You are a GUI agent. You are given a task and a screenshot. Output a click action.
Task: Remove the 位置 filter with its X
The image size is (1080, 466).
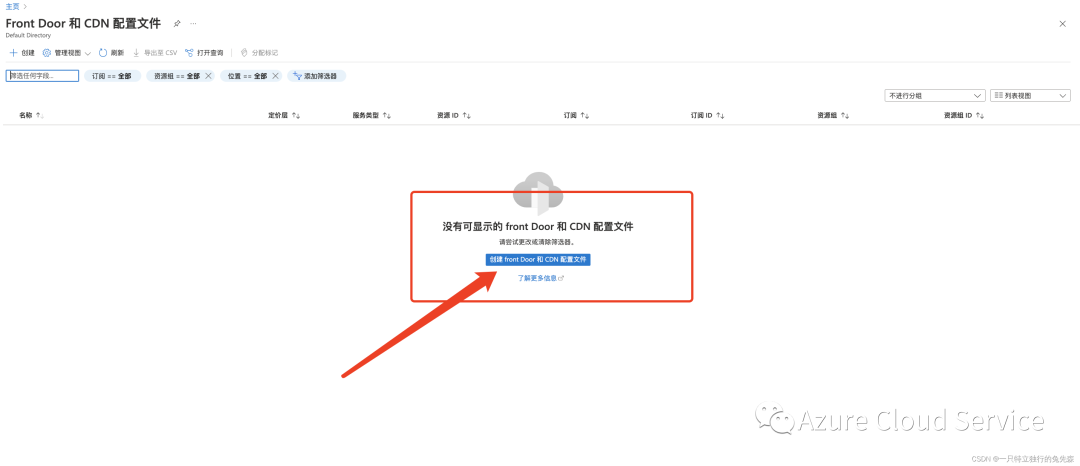click(x=276, y=76)
